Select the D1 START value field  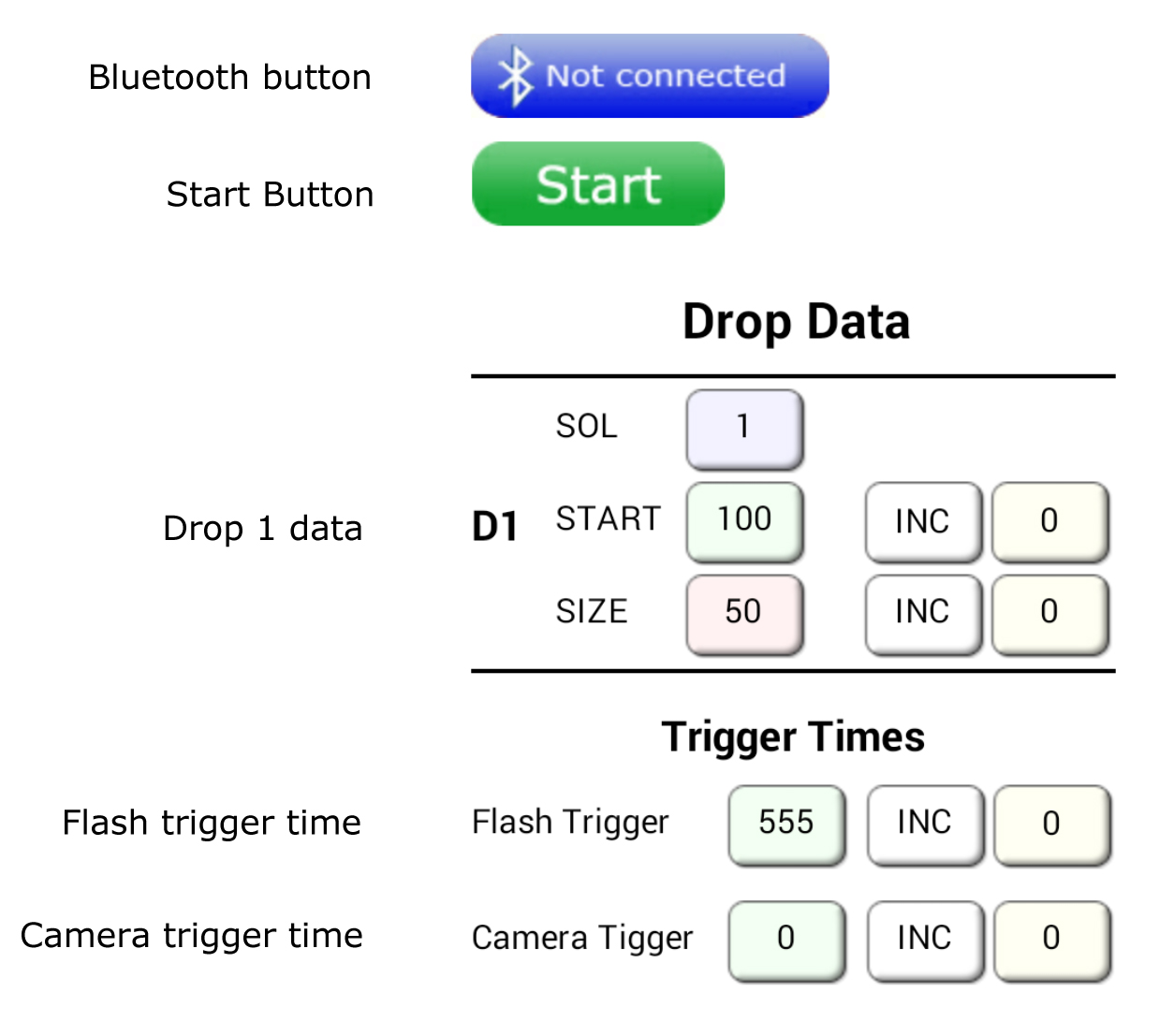(743, 520)
